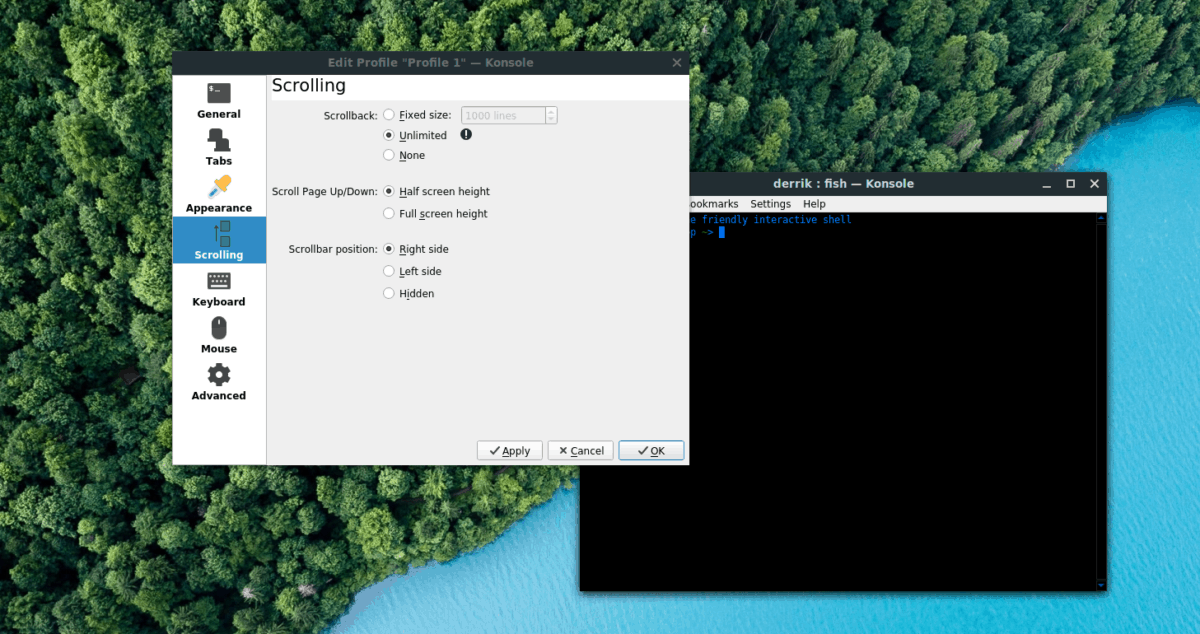Click the Konsole terminal scrollbar down arrow
The width and height of the screenshot is (1200, 634).
pos(1101,585)
